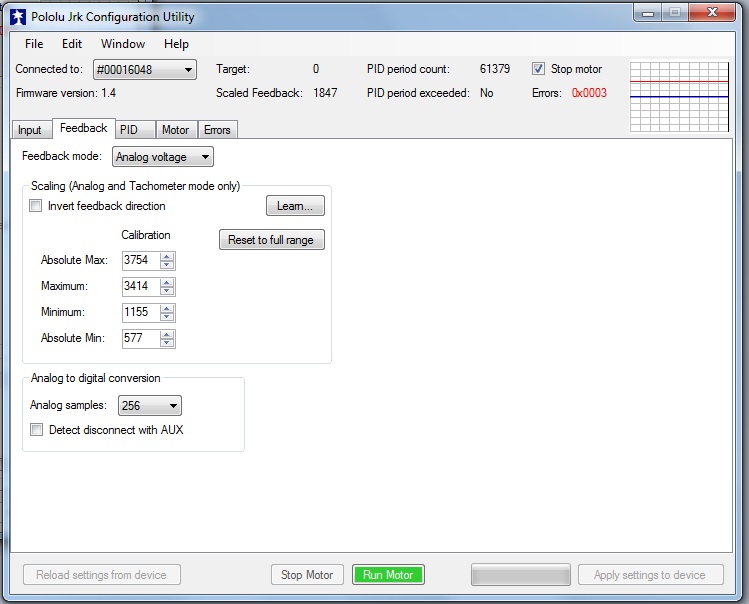Uncheck the Stop motor checkbox
749x604 pixels.
(538, 69)
